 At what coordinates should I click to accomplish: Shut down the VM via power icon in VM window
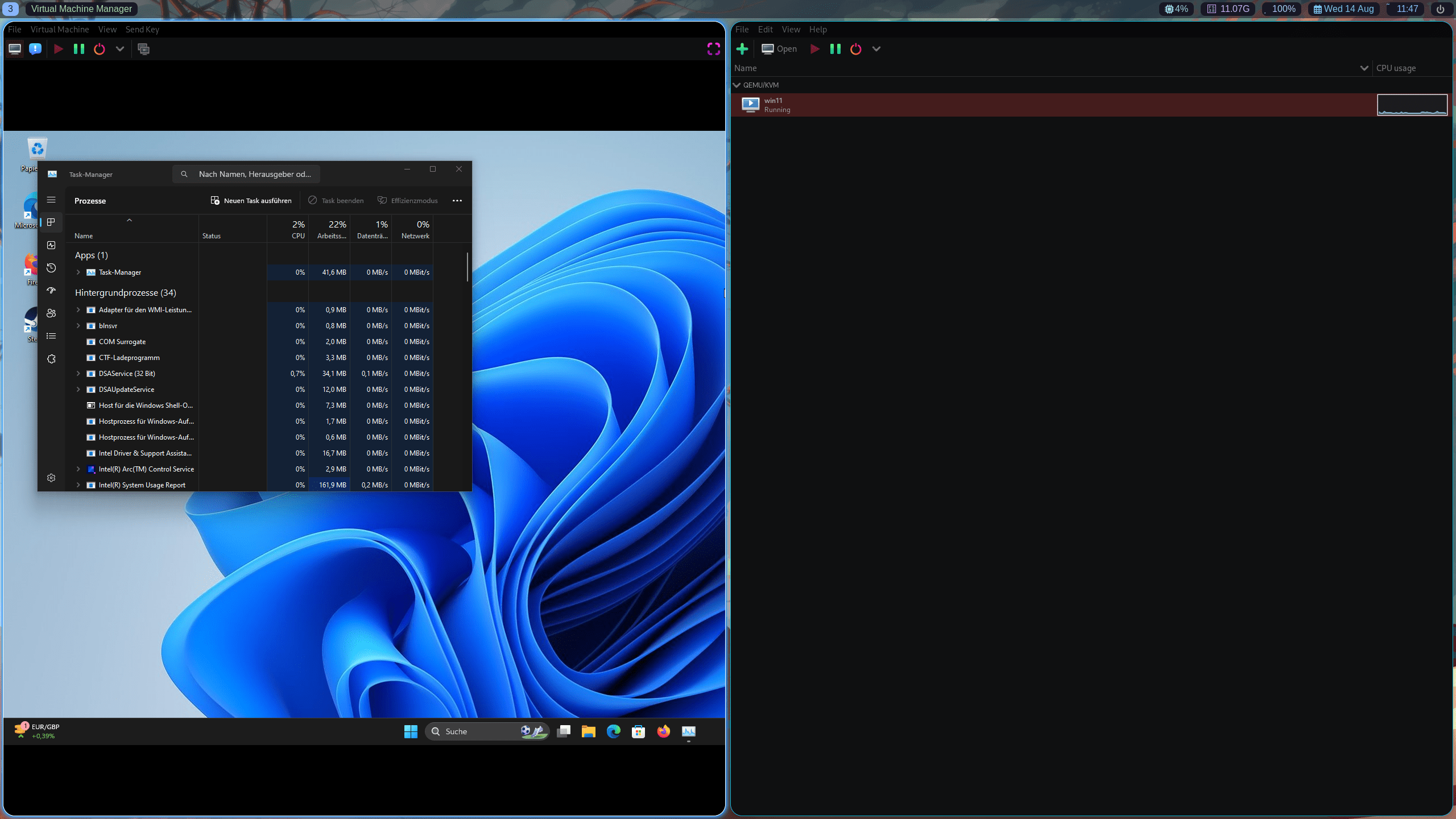click(x=100, y=49)
